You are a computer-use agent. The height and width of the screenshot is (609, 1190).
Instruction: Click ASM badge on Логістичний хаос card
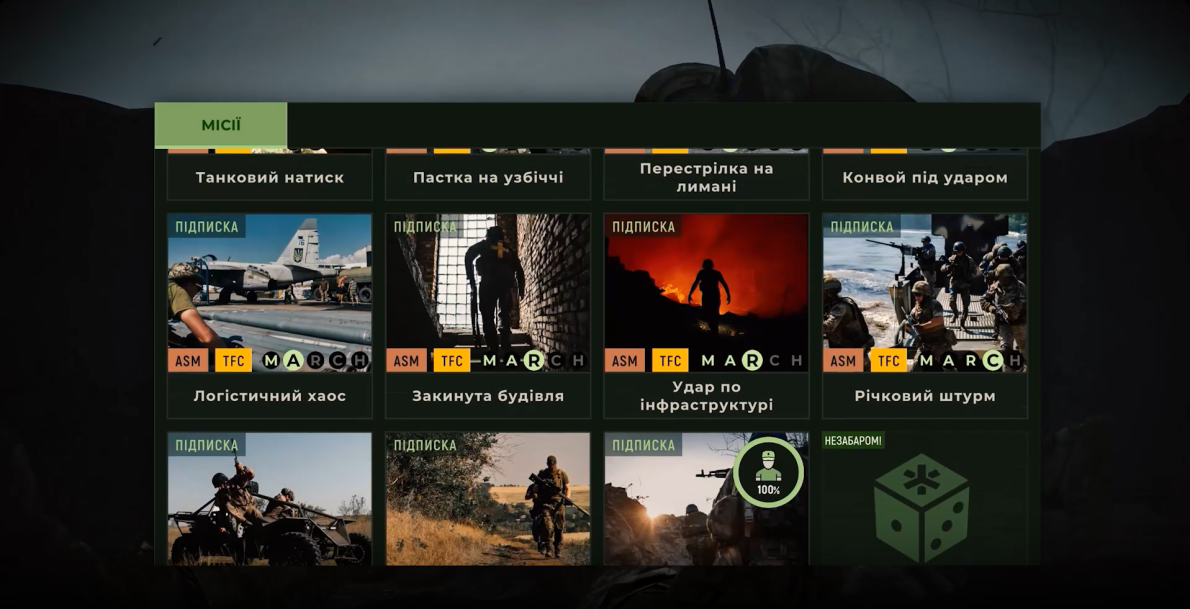(187, 360)
